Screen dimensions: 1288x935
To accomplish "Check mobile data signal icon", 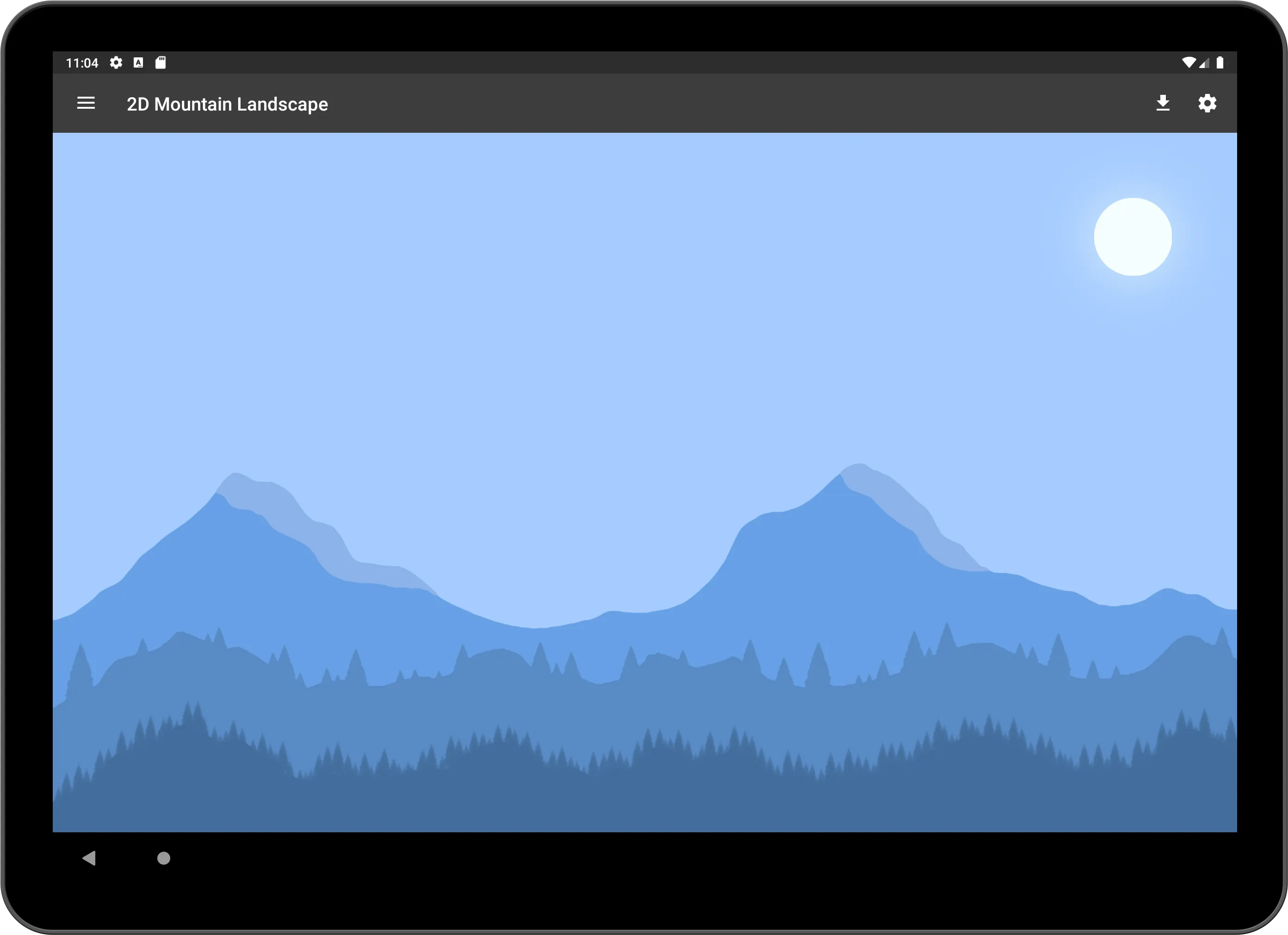I will pos(1204,63).
